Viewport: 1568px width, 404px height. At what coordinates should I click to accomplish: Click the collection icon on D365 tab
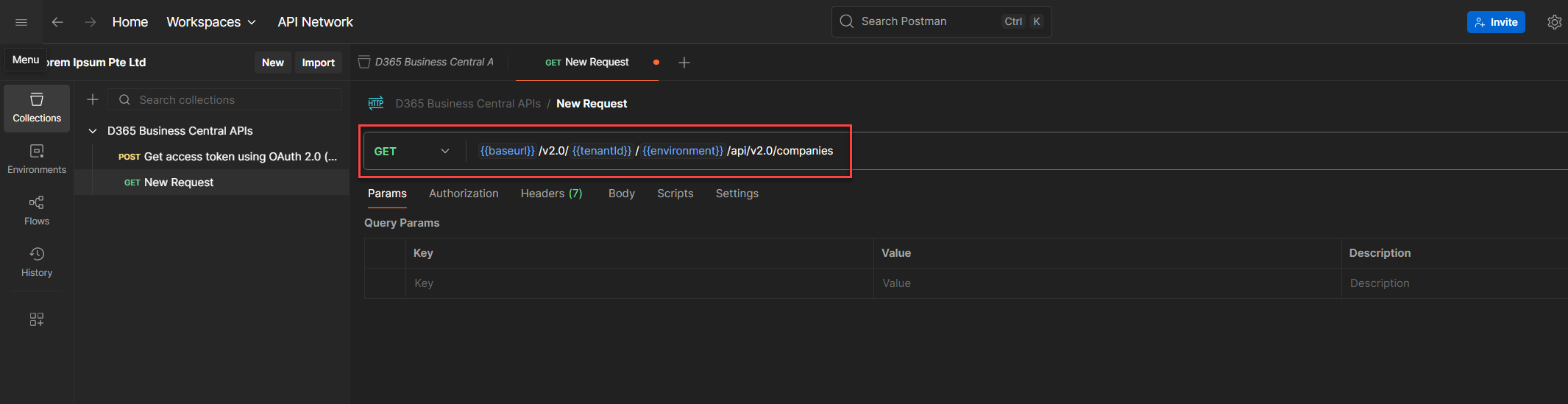[x=363, y=63]
